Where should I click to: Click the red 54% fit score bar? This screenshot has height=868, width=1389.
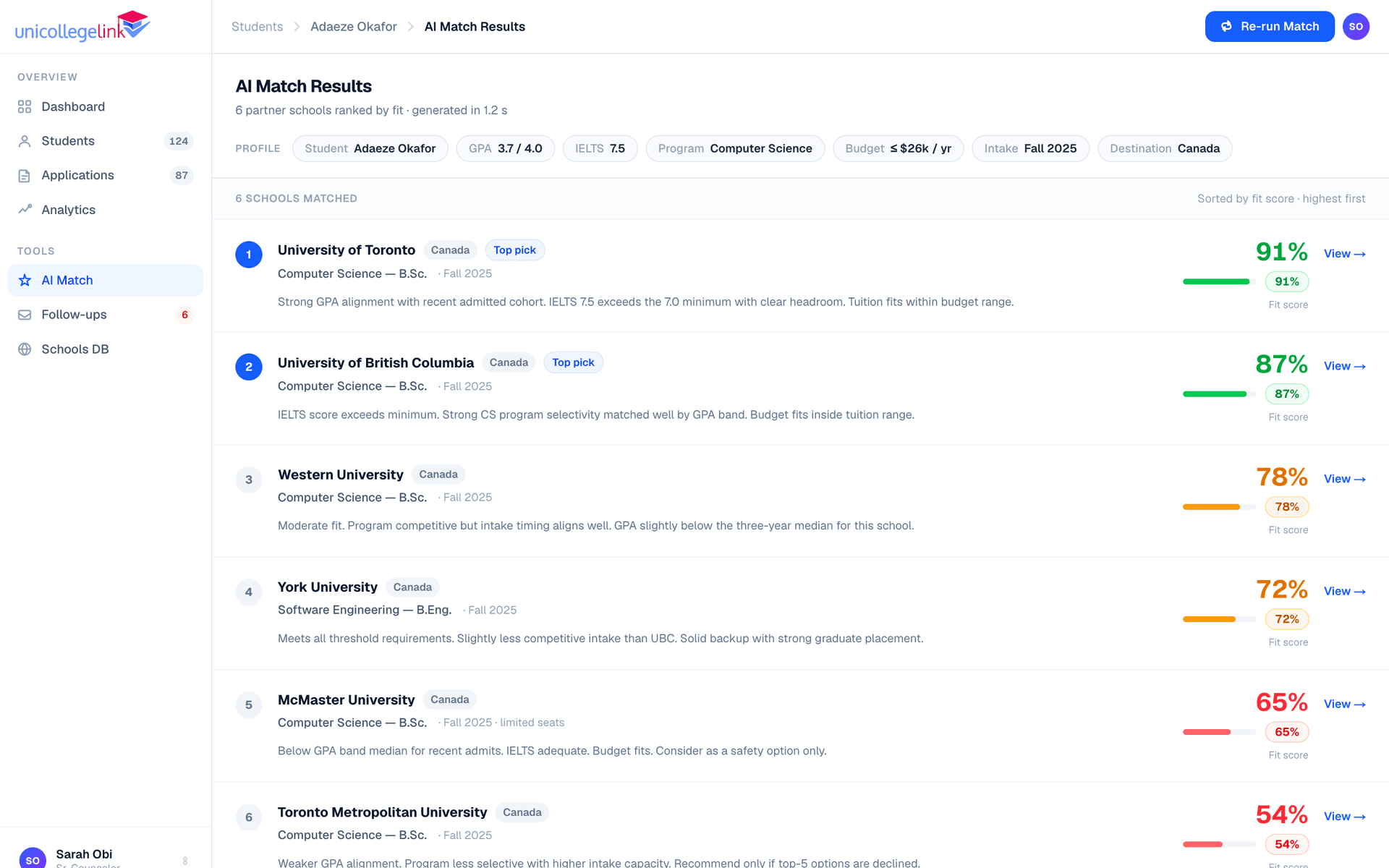coord(1220,844)
